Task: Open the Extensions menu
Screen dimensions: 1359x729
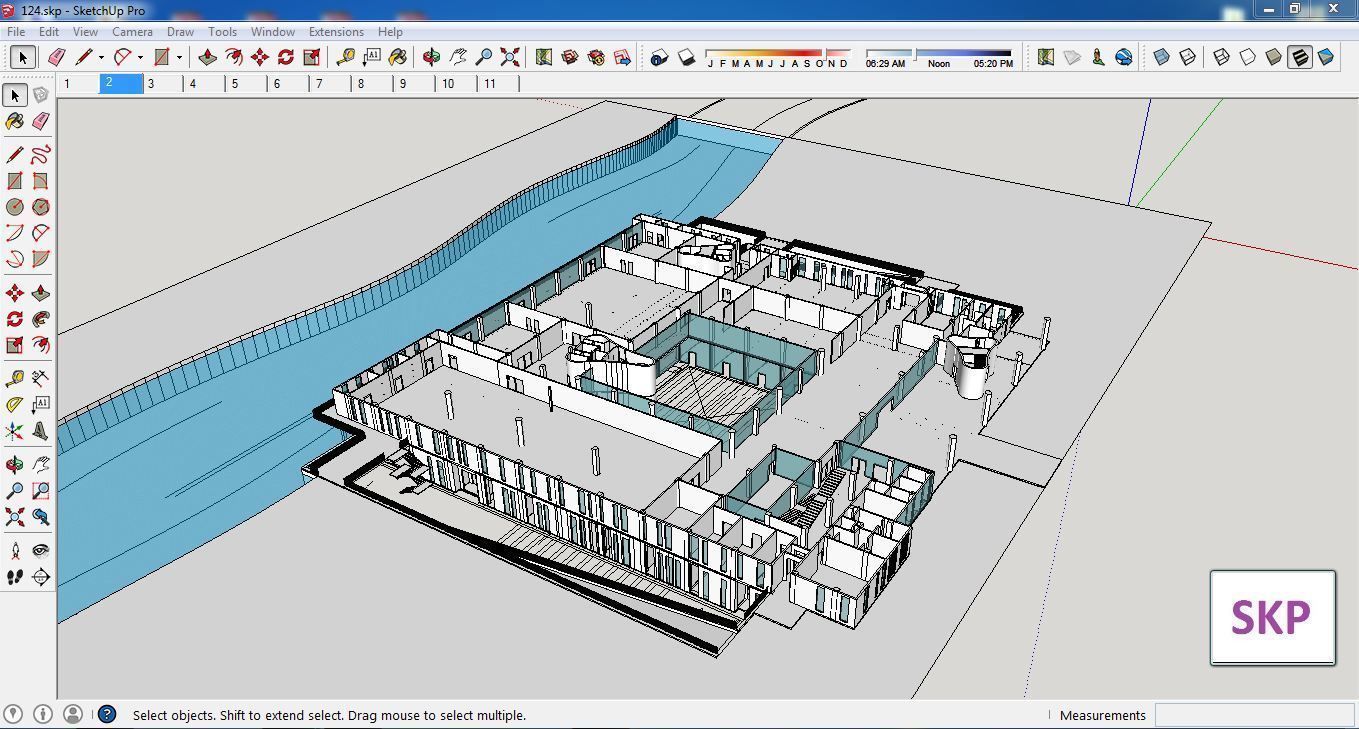Action: tap(336, 31)
